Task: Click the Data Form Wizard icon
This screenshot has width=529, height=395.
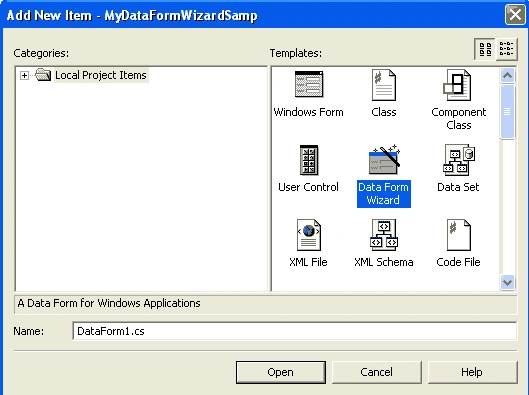Action: pyautogui.click(x=384, y=159)
